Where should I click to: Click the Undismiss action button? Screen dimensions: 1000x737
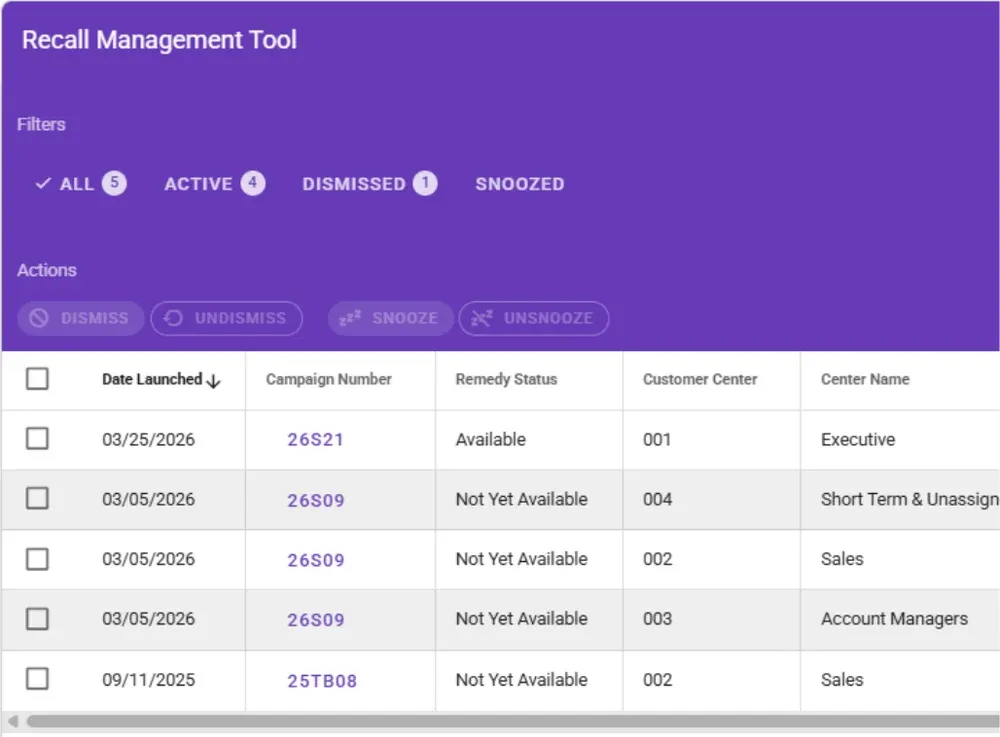[226, 318]
